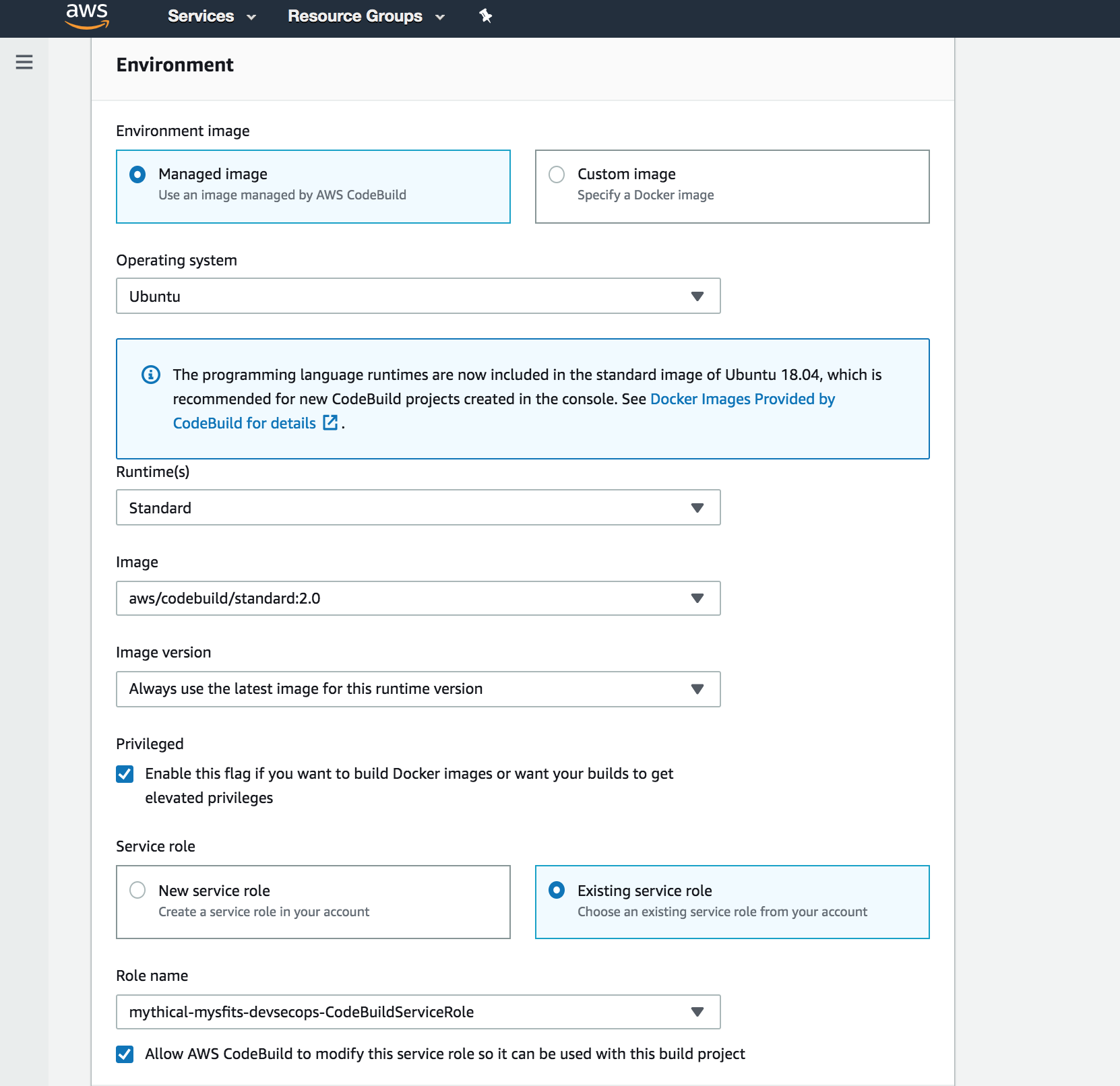
Task: Click the info icon in the runtime notice
Action: click(151, 375)
